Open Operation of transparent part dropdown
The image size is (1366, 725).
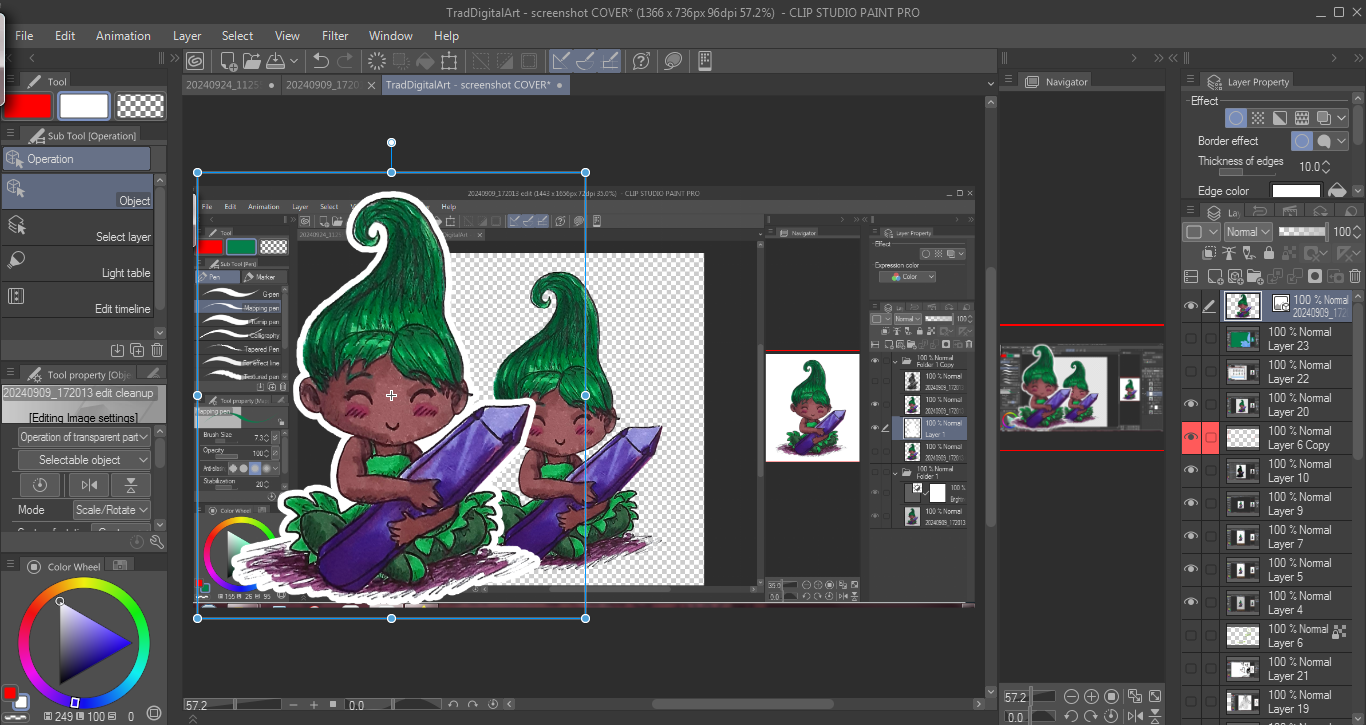(x=84, y=437)
